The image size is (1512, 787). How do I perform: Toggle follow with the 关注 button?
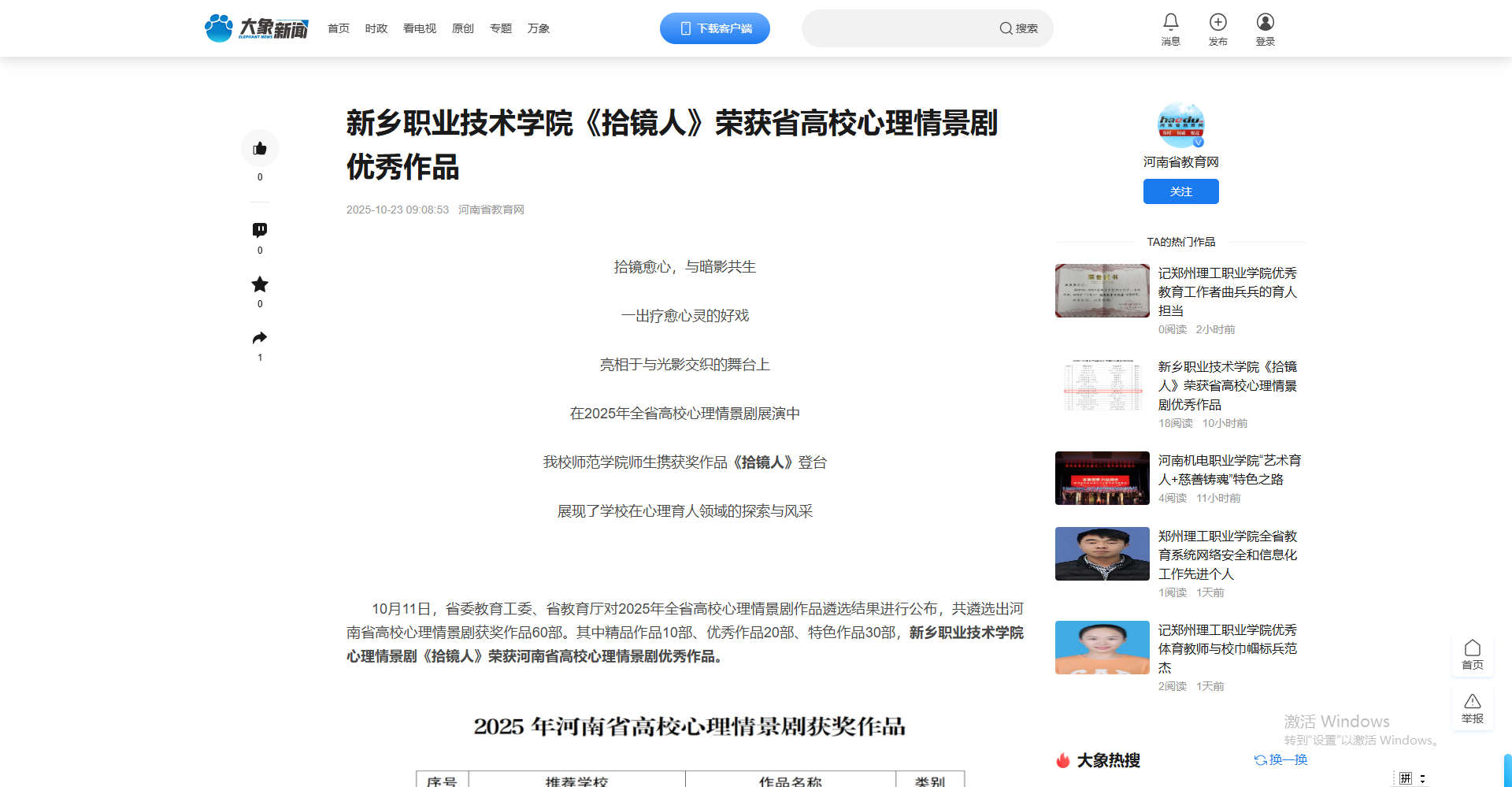(x=1180, y=191)
